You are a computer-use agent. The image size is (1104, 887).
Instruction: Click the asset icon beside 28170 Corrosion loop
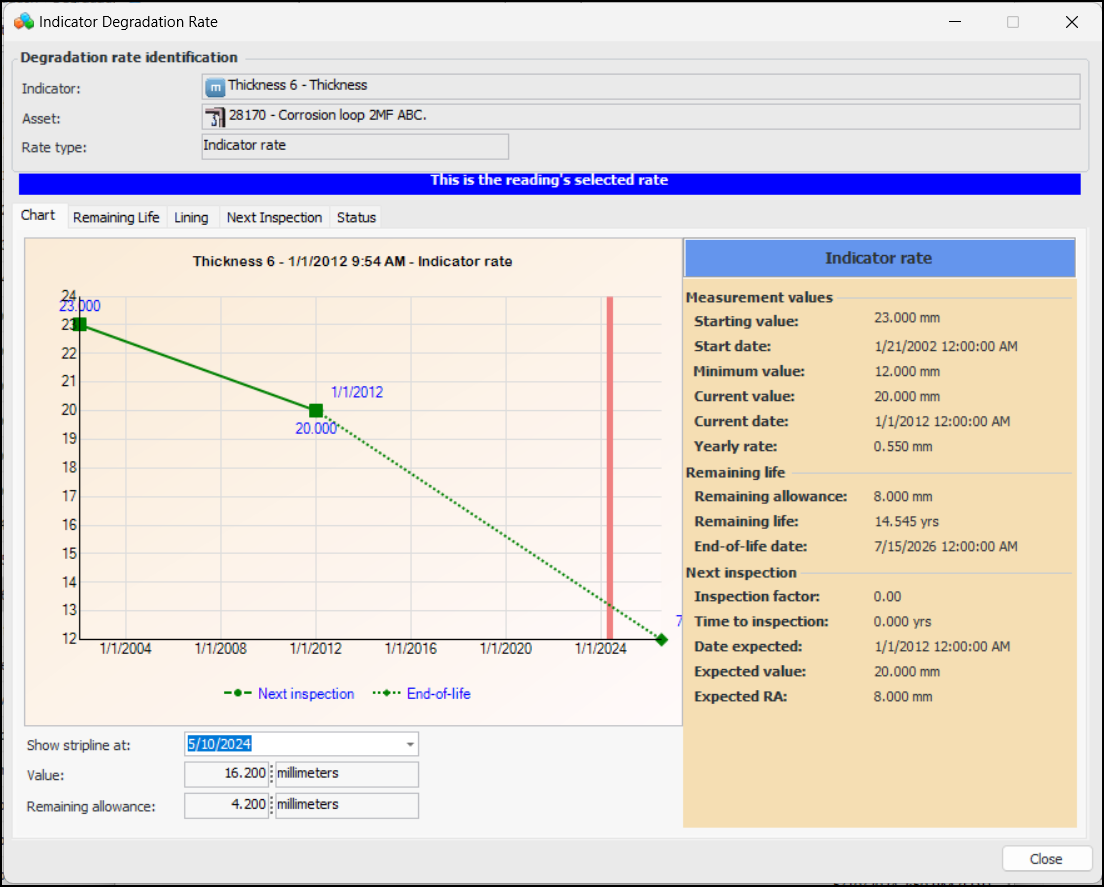[x=215, y=117]
